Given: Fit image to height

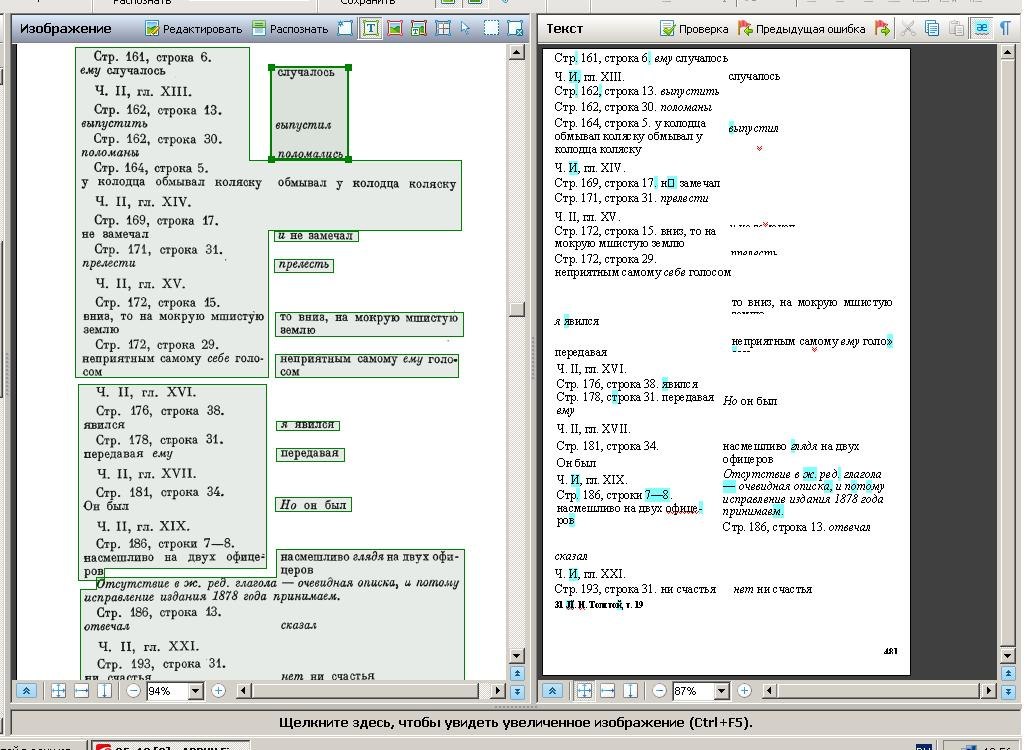Looking at the screenshot, I should (x=104, y=690).
